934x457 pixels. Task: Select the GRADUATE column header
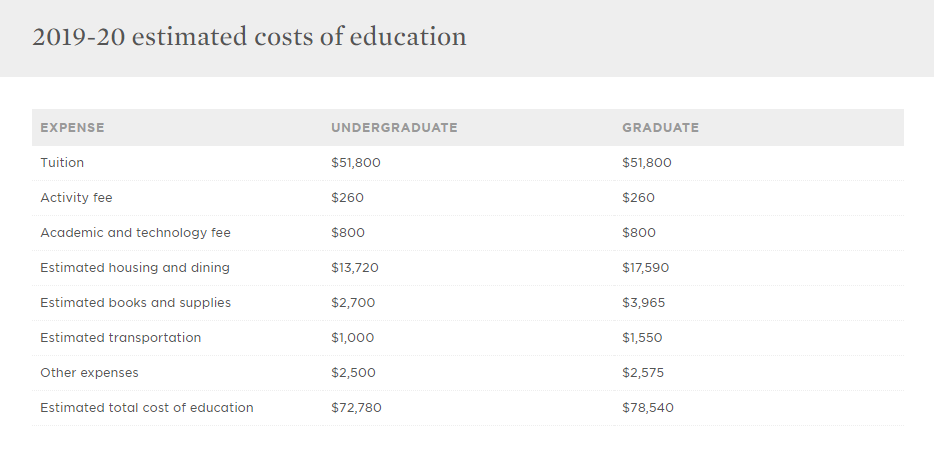(x=661, y=128)
